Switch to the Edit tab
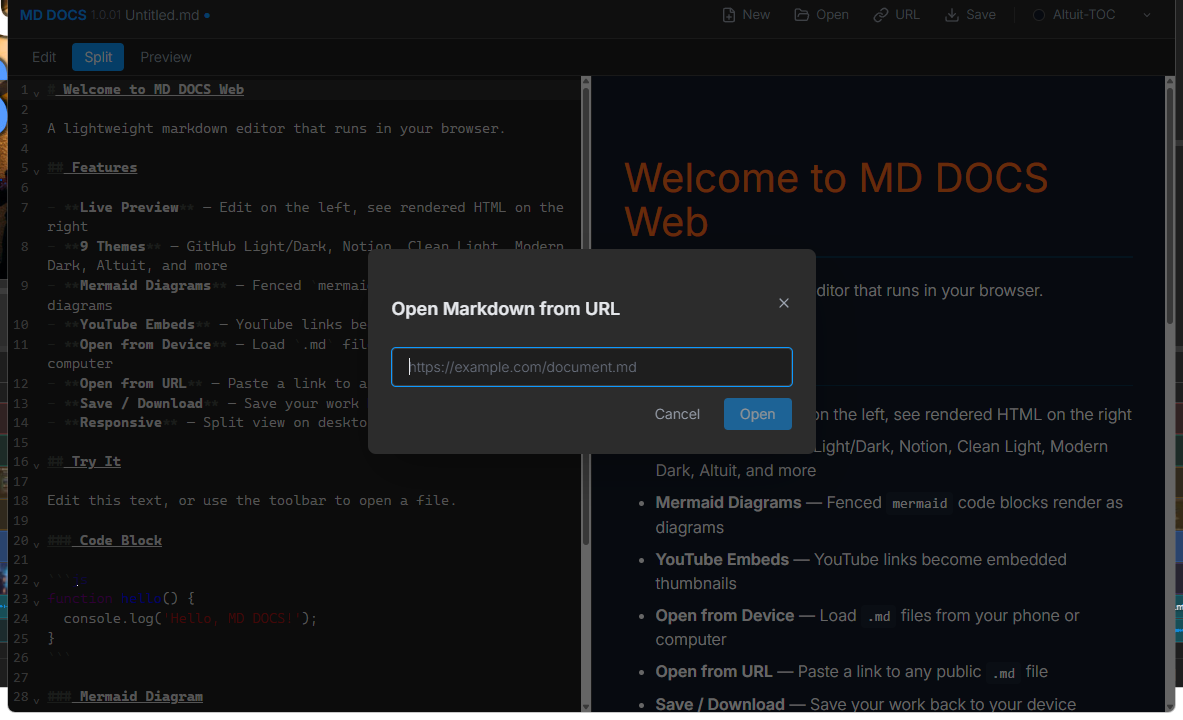1183x720 pixels. tap(44, 57)
